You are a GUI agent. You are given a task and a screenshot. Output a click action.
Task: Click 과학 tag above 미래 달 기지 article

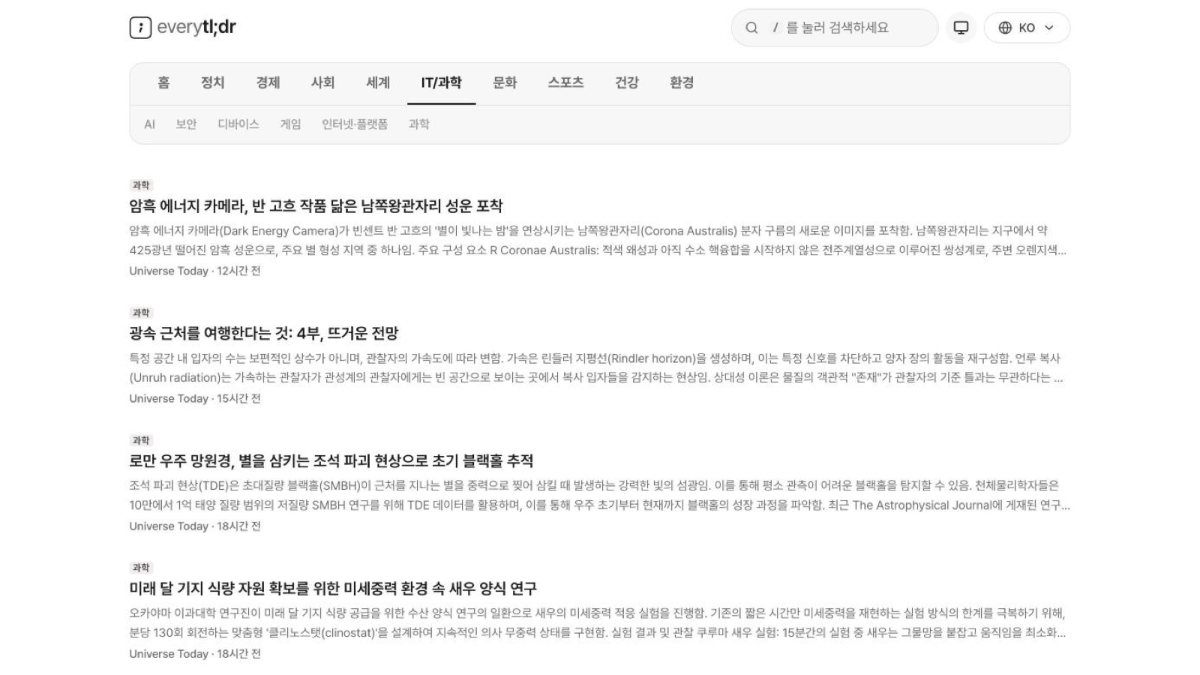point(141,567)
